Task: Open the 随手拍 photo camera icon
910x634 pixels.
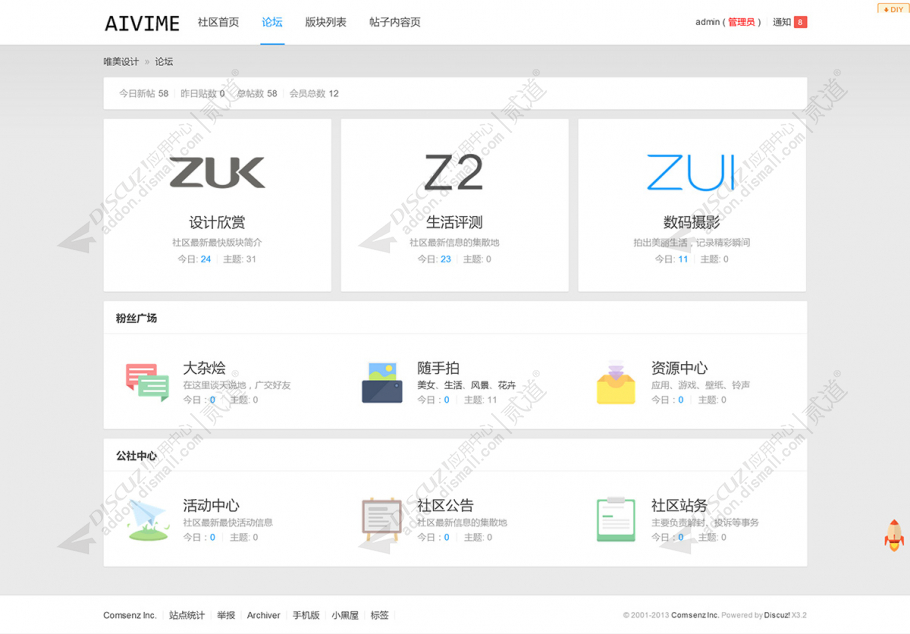Action: [382, 383]
